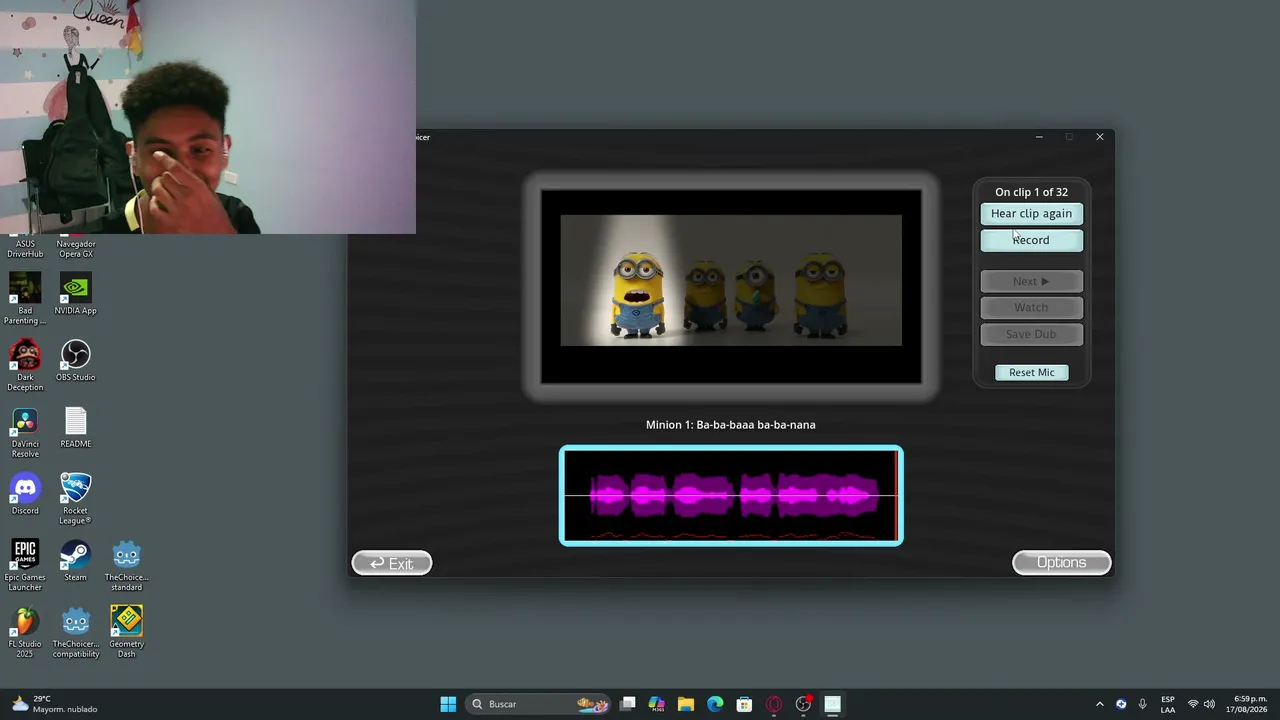Start recording with Record button
This screenshot has height=720, width=1280.
point(1031,240)
